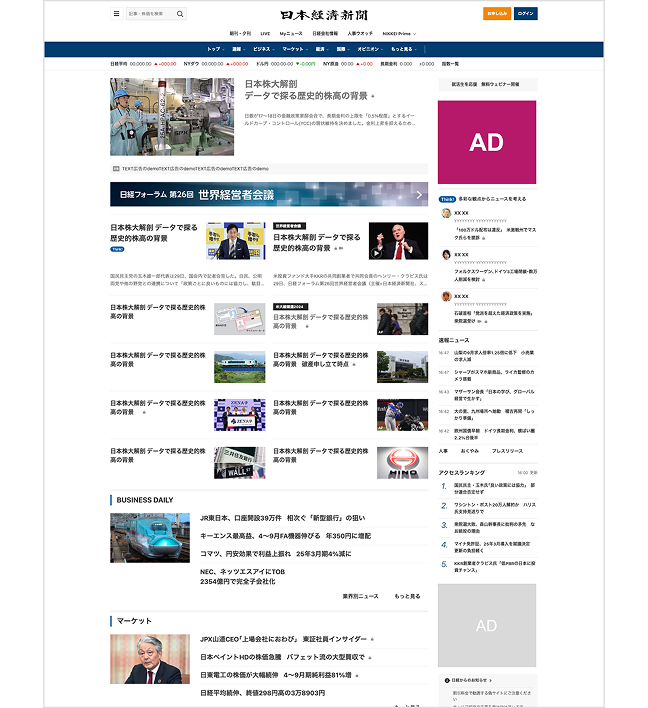
Task: Expand the 速報 navigation dropdown
Action: (238, 49)
